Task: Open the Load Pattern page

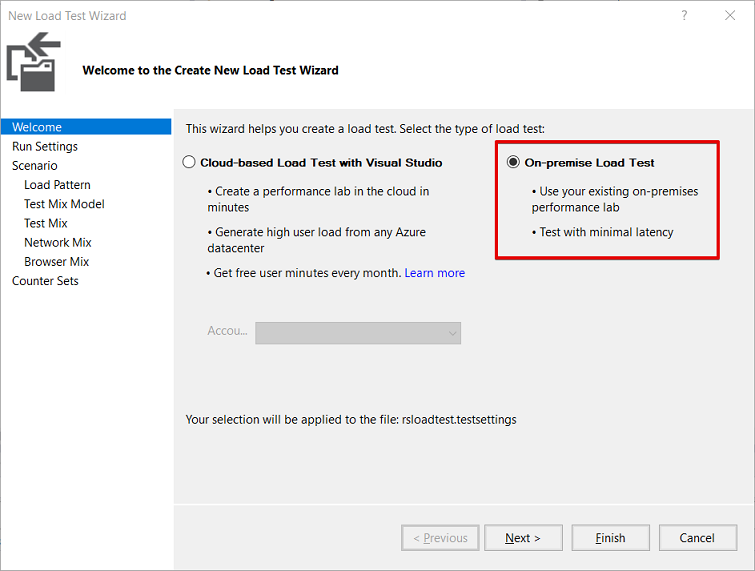Action: (x=57, y=185)
